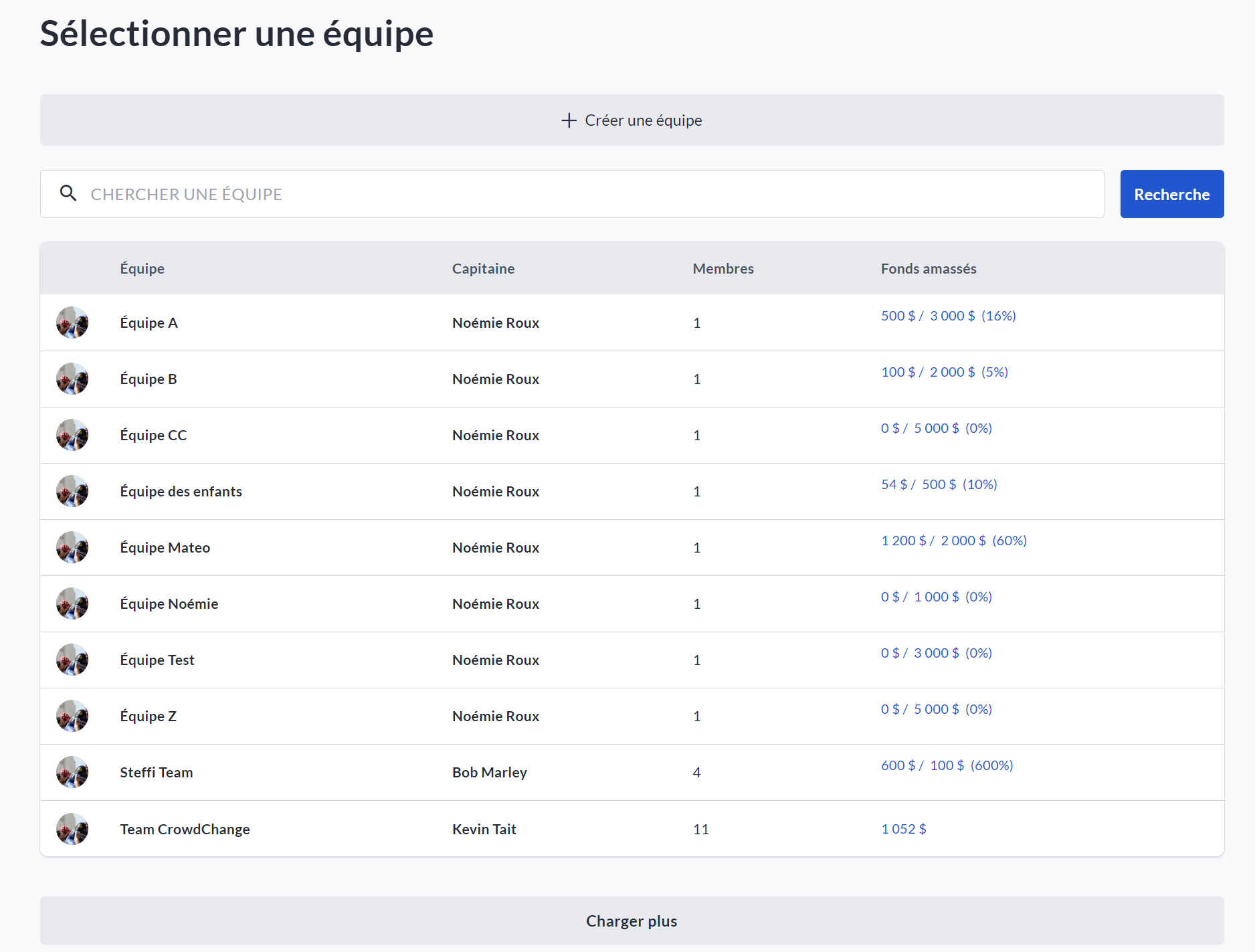Select the Équipe Test team name
1255x952 pixels.
157,660
